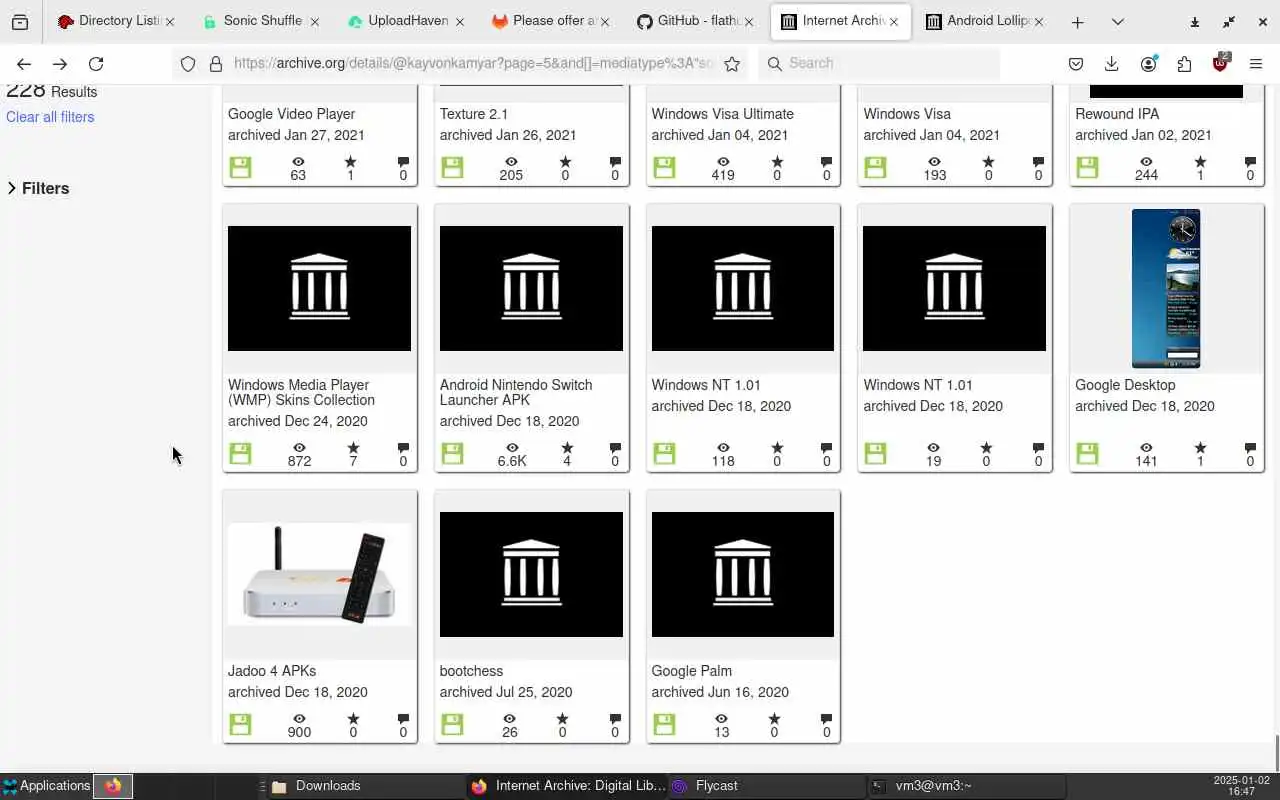1280x800 pixels.
Task: Switch to vm3@vm3 terminal in taskbar
Action: (x=965, y=786)
